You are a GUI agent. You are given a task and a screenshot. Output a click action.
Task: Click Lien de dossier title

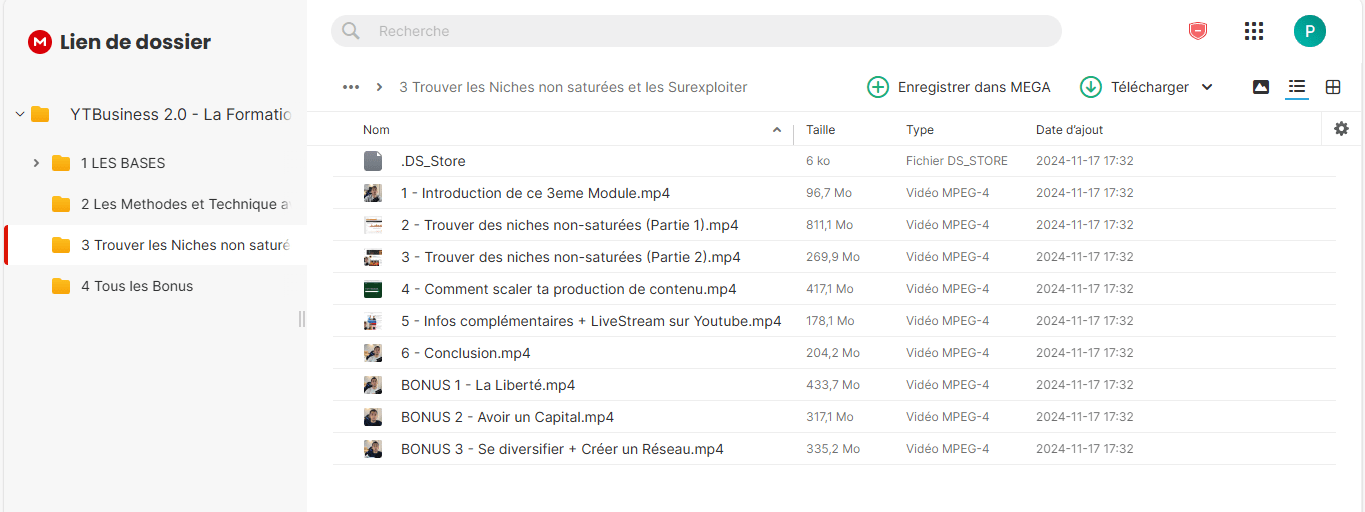point(135,42)
